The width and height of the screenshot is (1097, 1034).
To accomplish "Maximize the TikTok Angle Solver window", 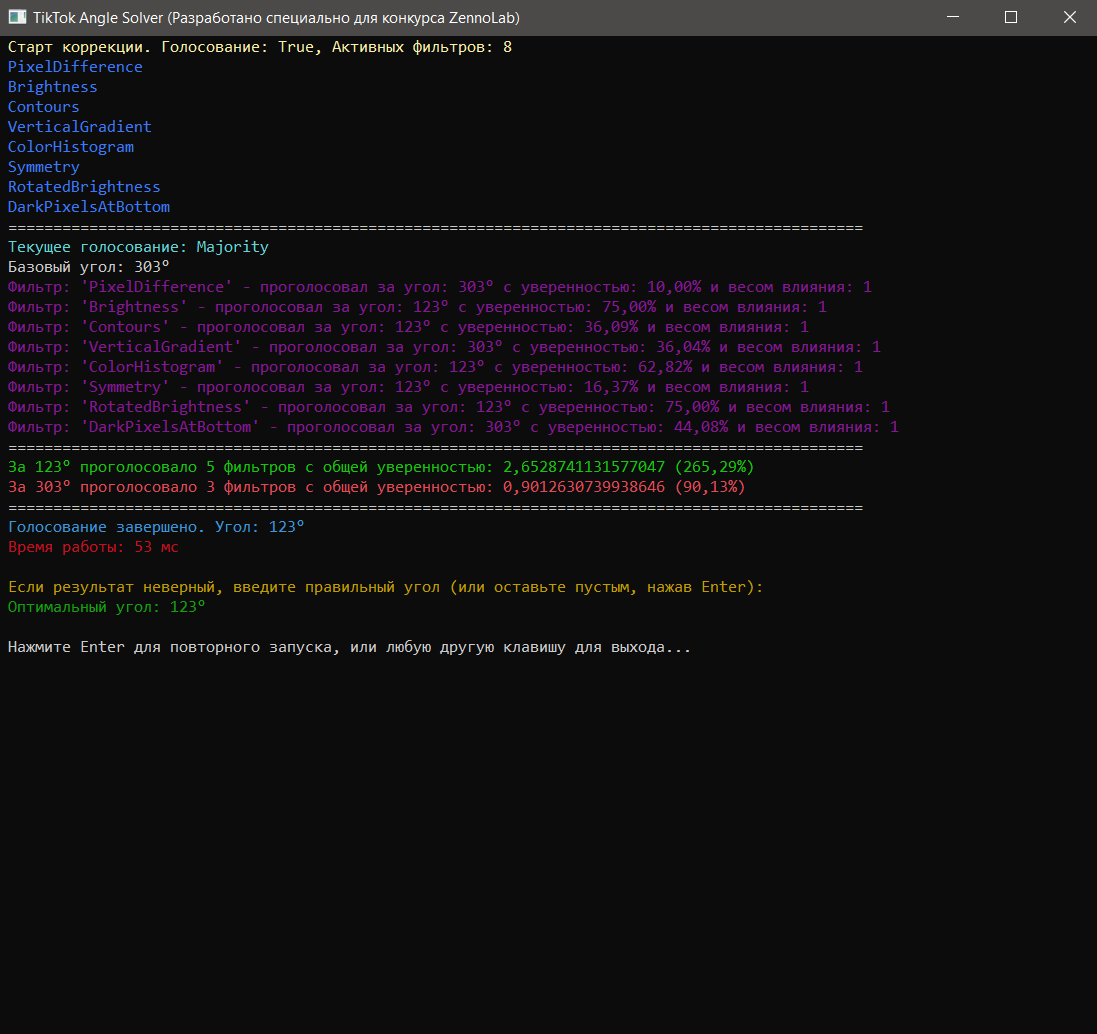I will click(x=1011, y=18).
